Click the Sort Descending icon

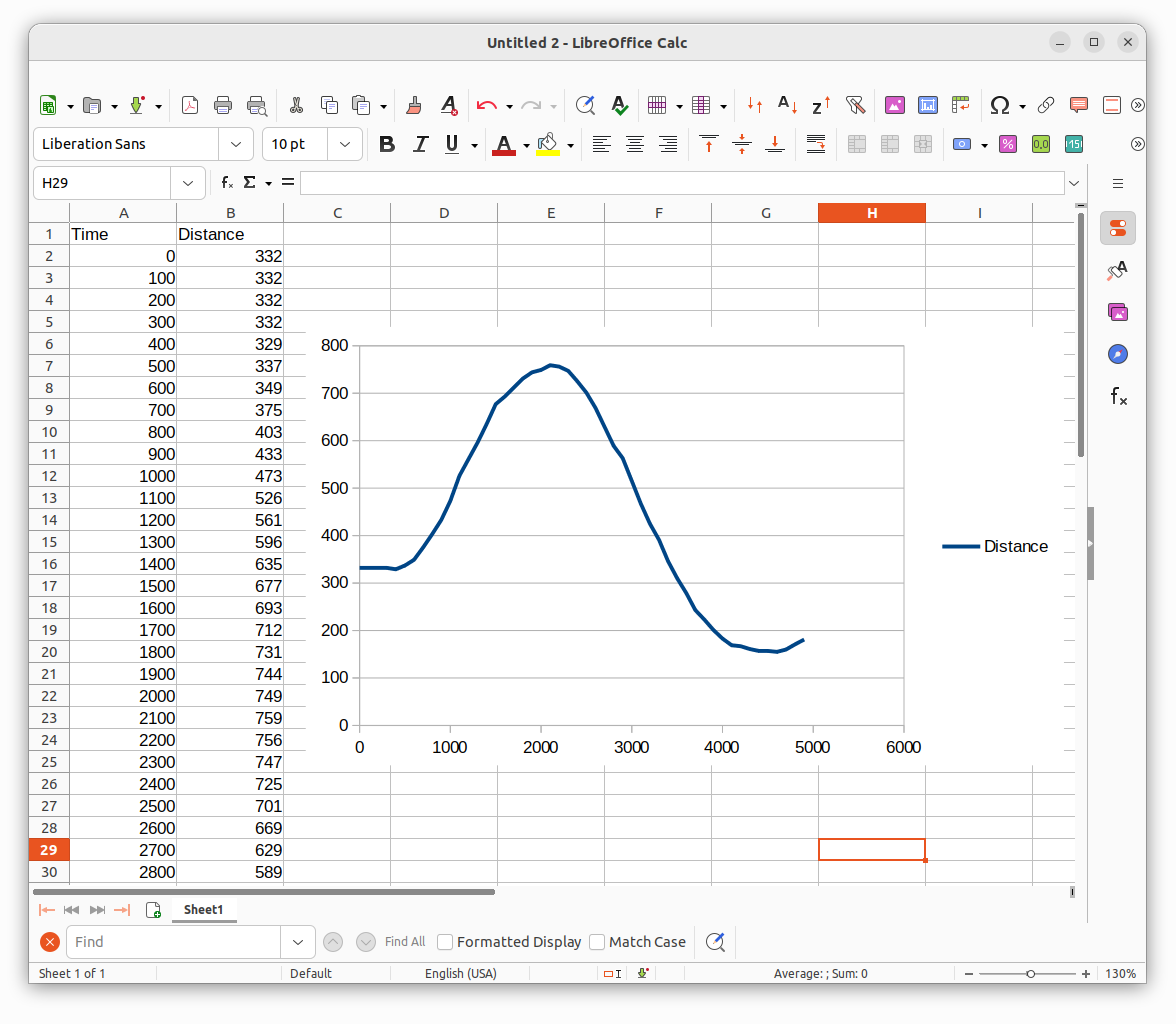821,106
